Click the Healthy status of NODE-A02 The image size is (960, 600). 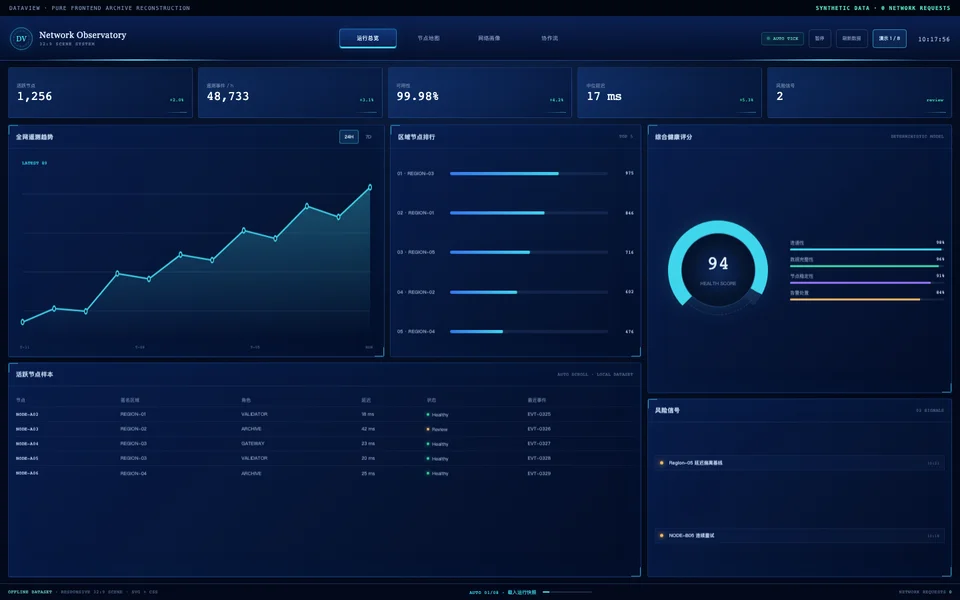[x=437, y=414]
